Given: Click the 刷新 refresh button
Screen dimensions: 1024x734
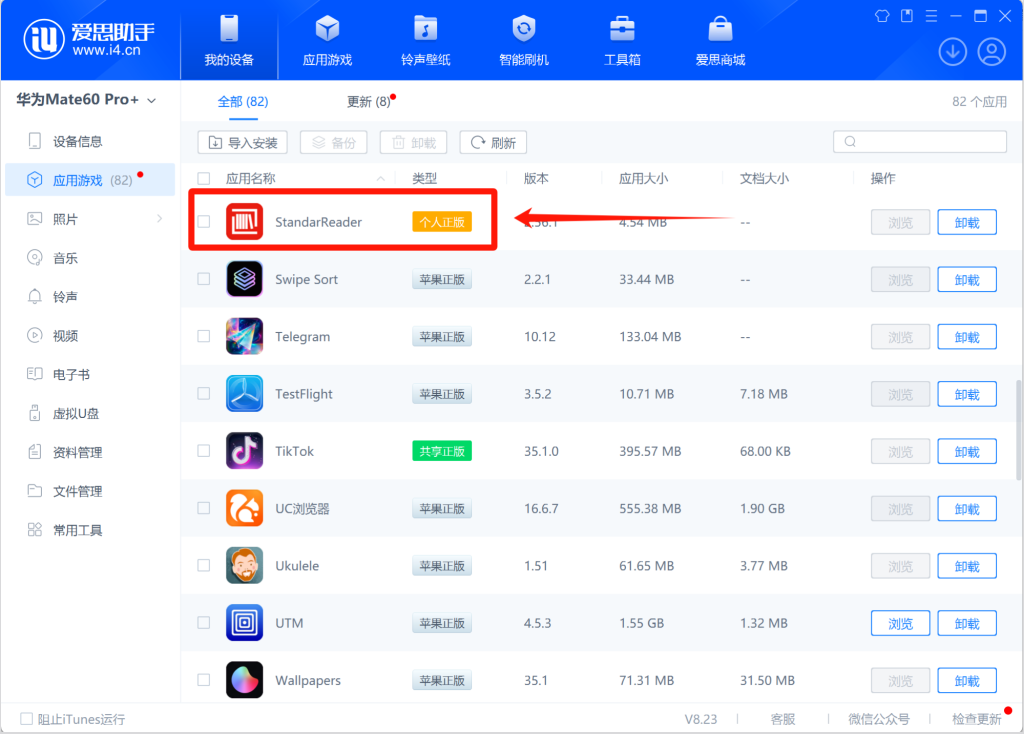Looking at the screenshot, I should pyautogui.click(x=493, y=142).
